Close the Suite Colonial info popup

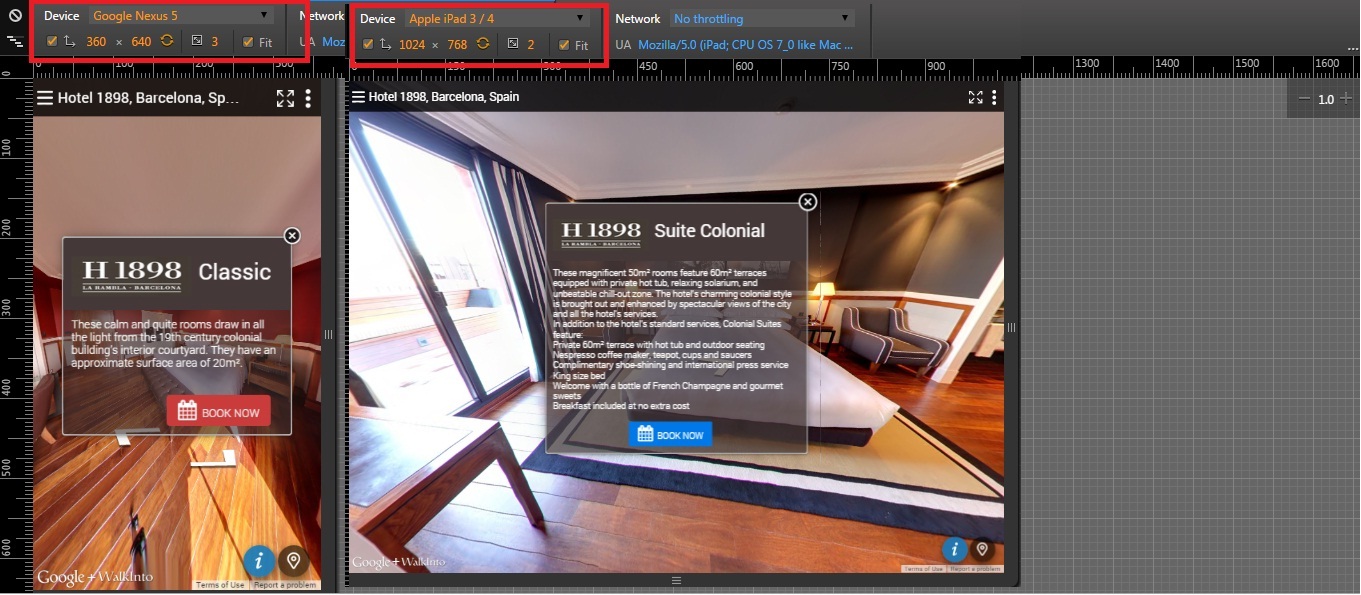tap(808, 202)
